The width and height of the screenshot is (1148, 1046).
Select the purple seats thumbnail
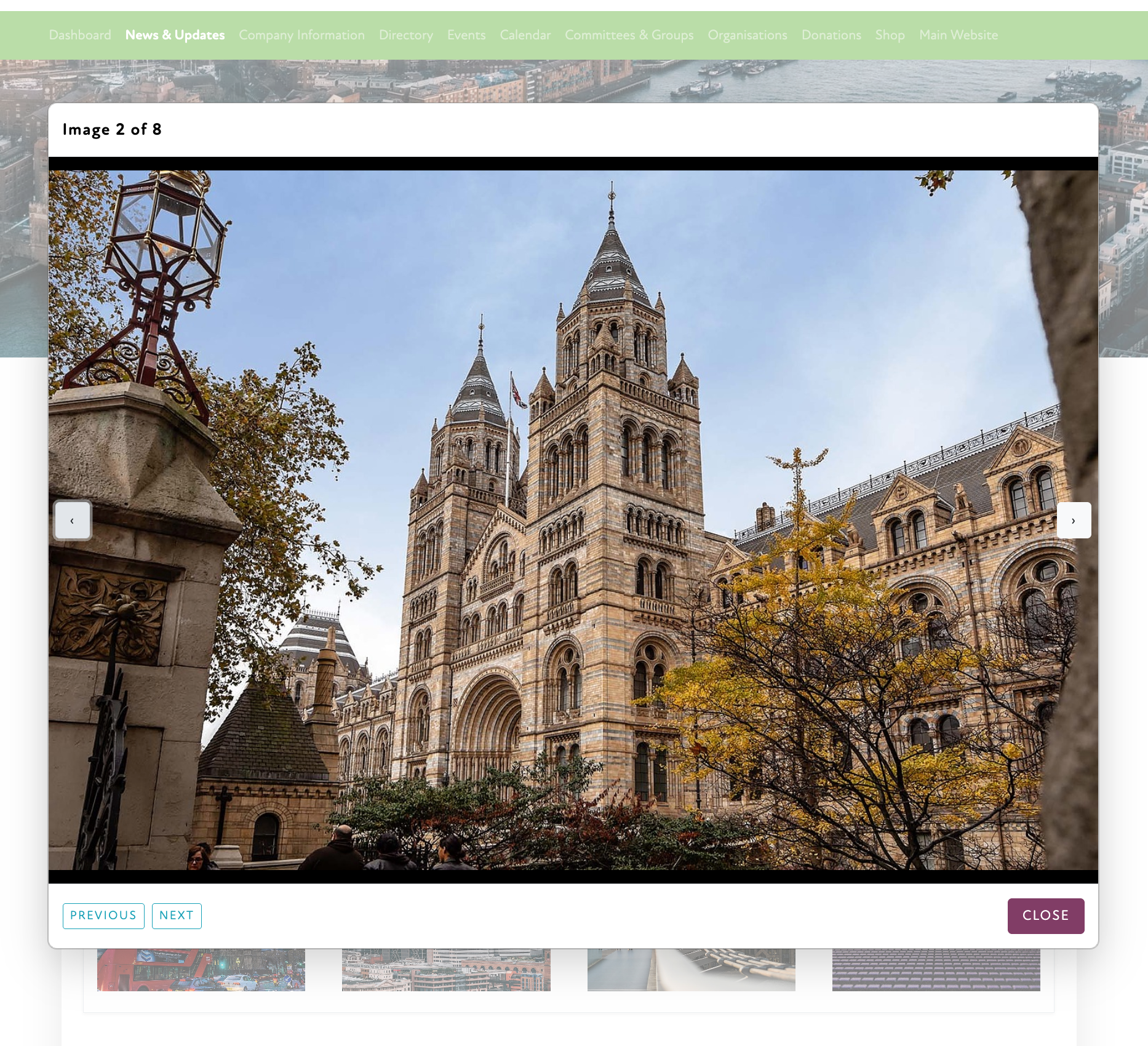coord(936,970)
